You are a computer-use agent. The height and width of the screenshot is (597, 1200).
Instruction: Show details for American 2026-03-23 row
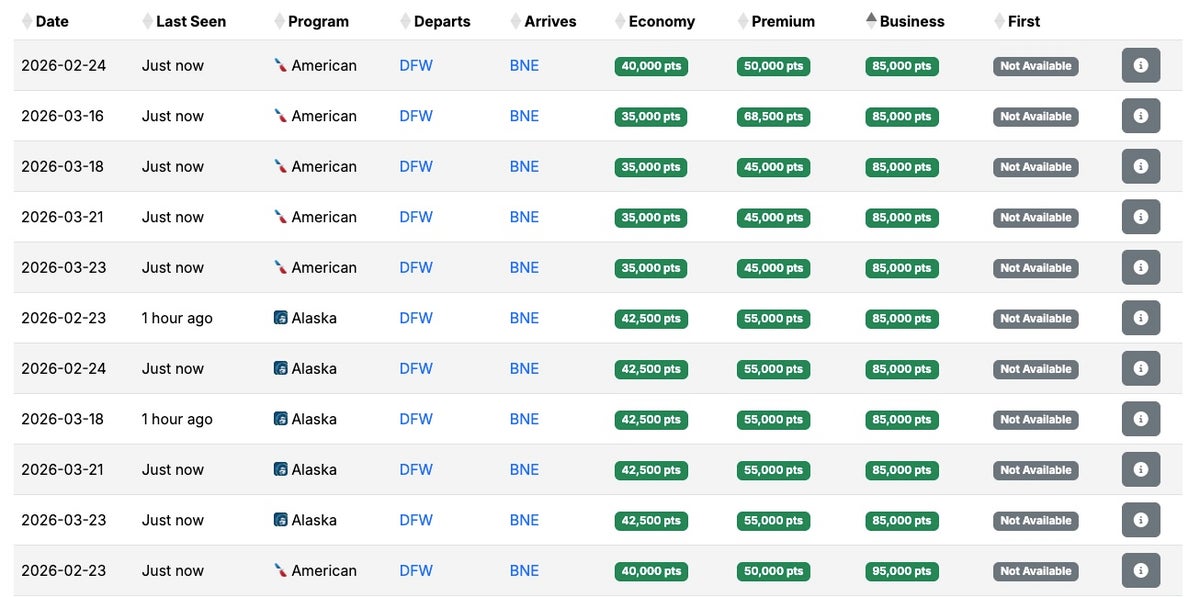tap(1140, 268)
